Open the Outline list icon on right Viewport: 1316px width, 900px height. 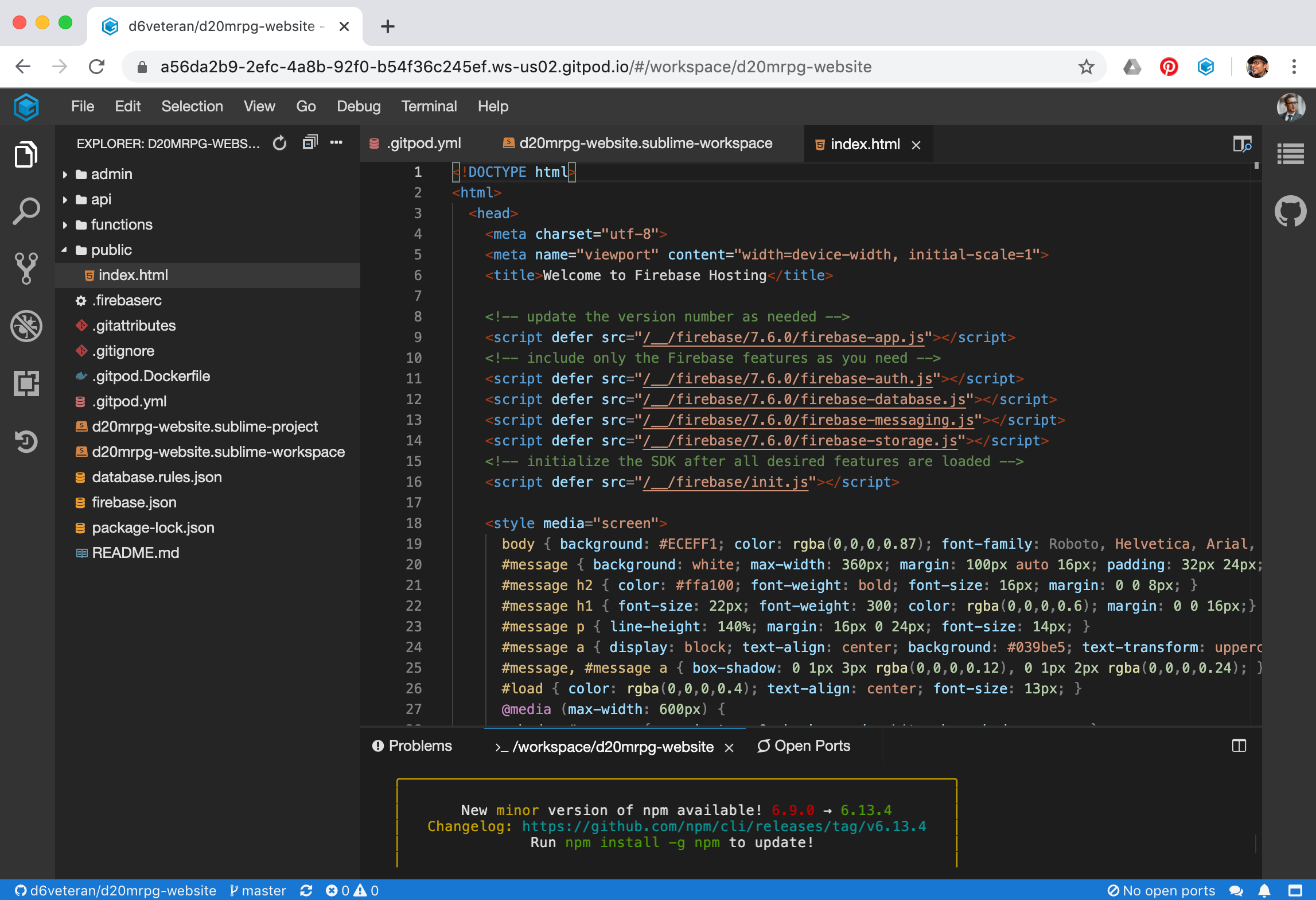tap(1291, 153)
